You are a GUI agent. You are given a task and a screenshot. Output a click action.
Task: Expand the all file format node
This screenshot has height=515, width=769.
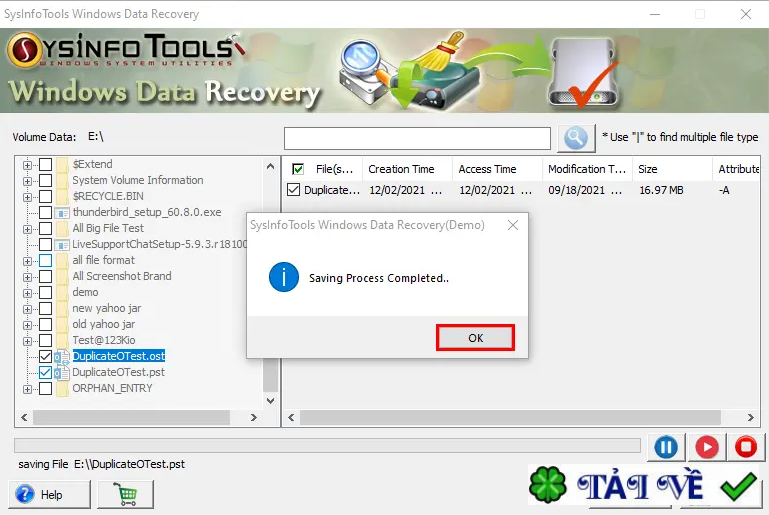coord(27,261)
